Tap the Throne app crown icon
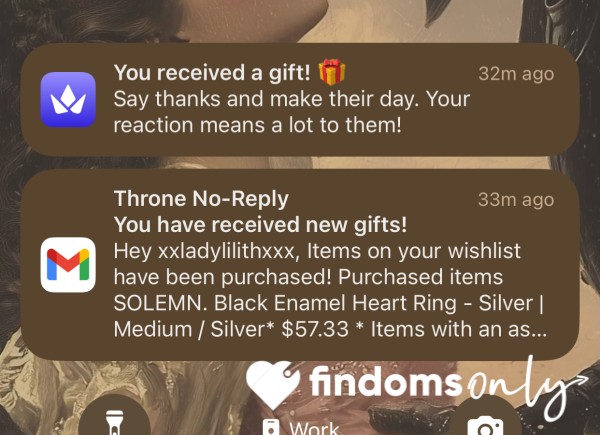Image resolution: width=600 pixels, height=435 pixels. [68, 99]
